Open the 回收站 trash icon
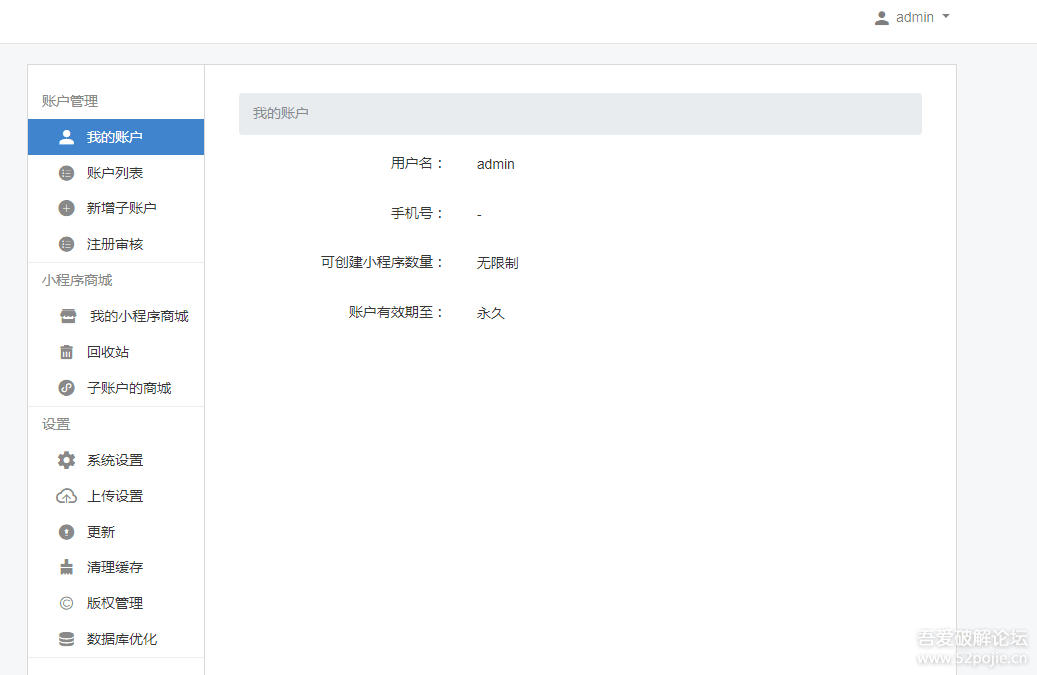 [x=65, y=351]
